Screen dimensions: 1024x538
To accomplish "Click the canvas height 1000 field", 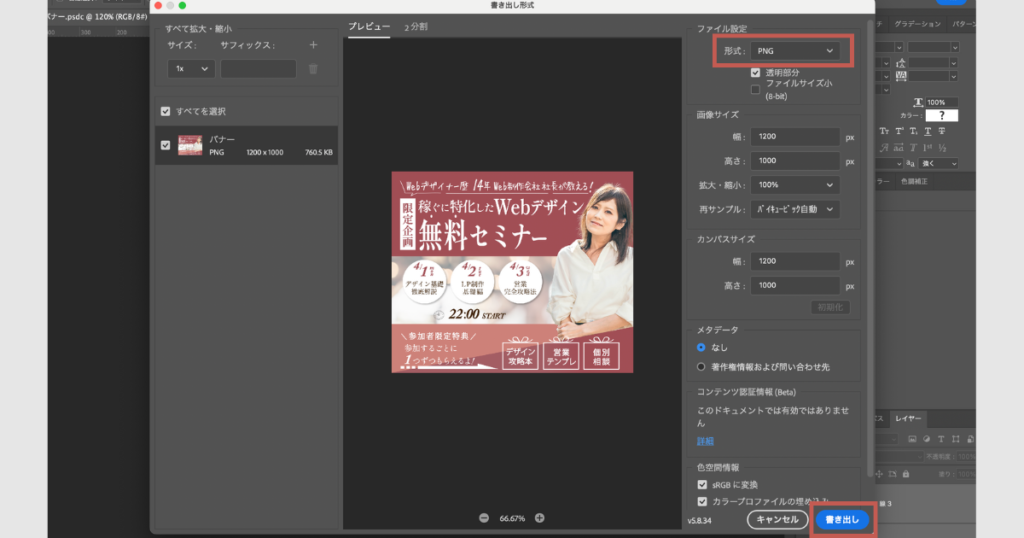I will (795, 285).
